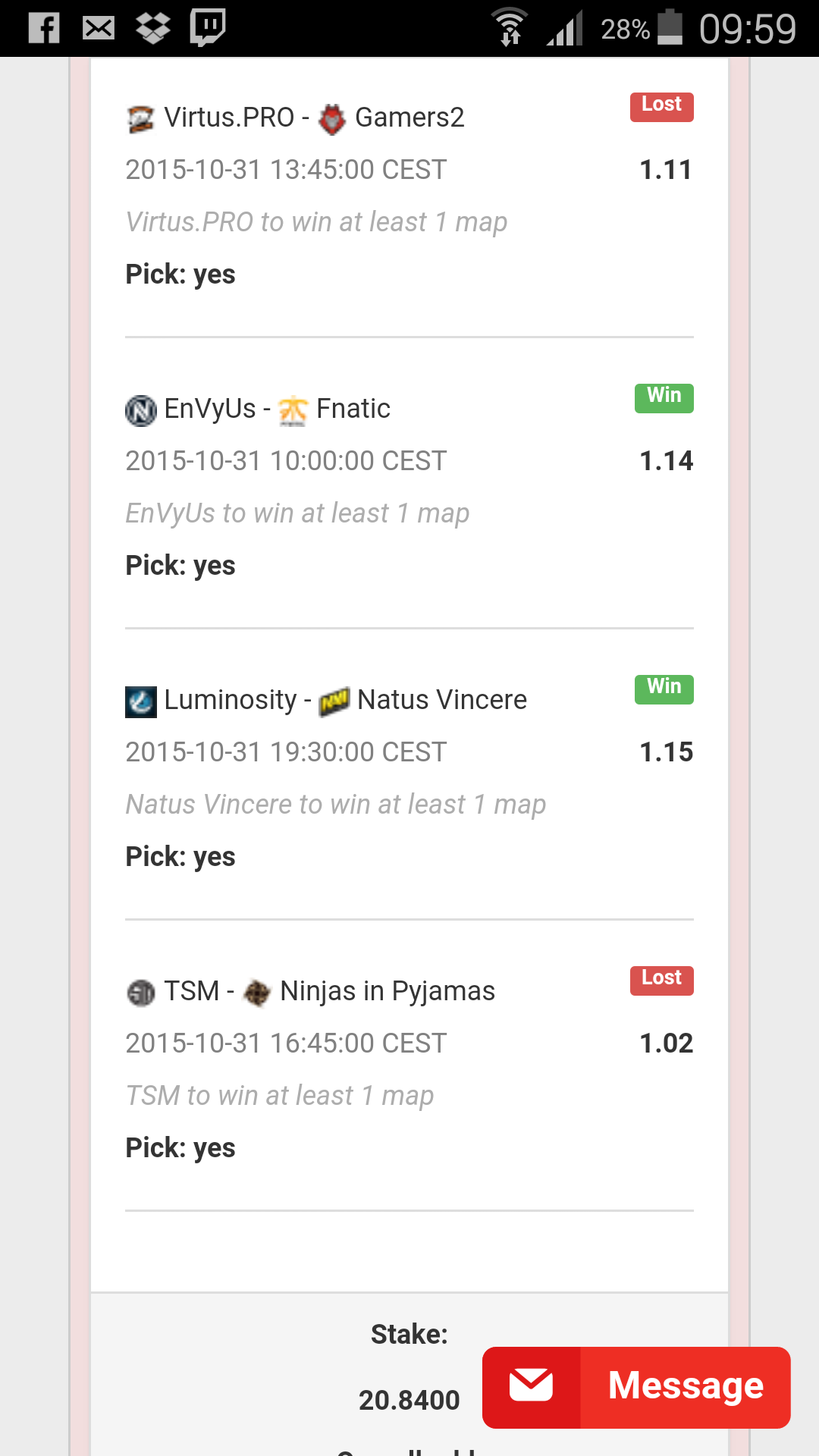Tap the EnVyUs team logo
The width and height of the screenshot is (819, 1456).
click(x=140, y=410)
